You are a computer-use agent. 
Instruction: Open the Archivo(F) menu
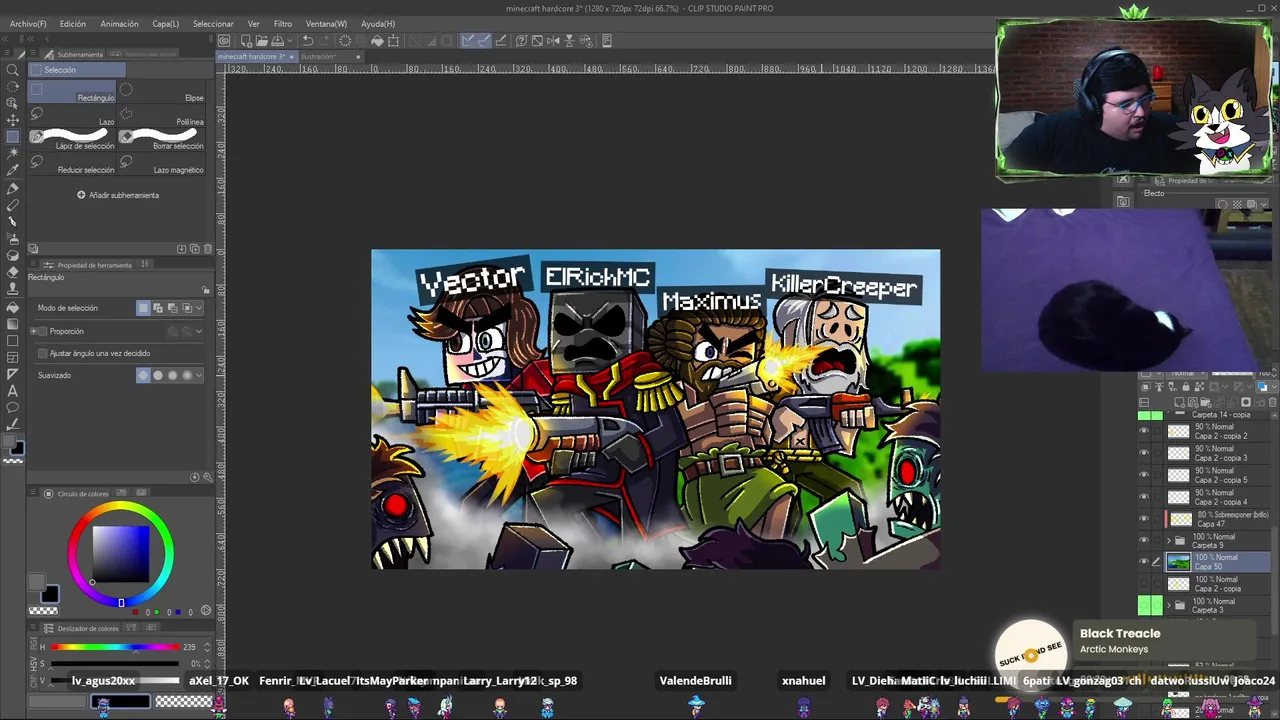[28, 23]
